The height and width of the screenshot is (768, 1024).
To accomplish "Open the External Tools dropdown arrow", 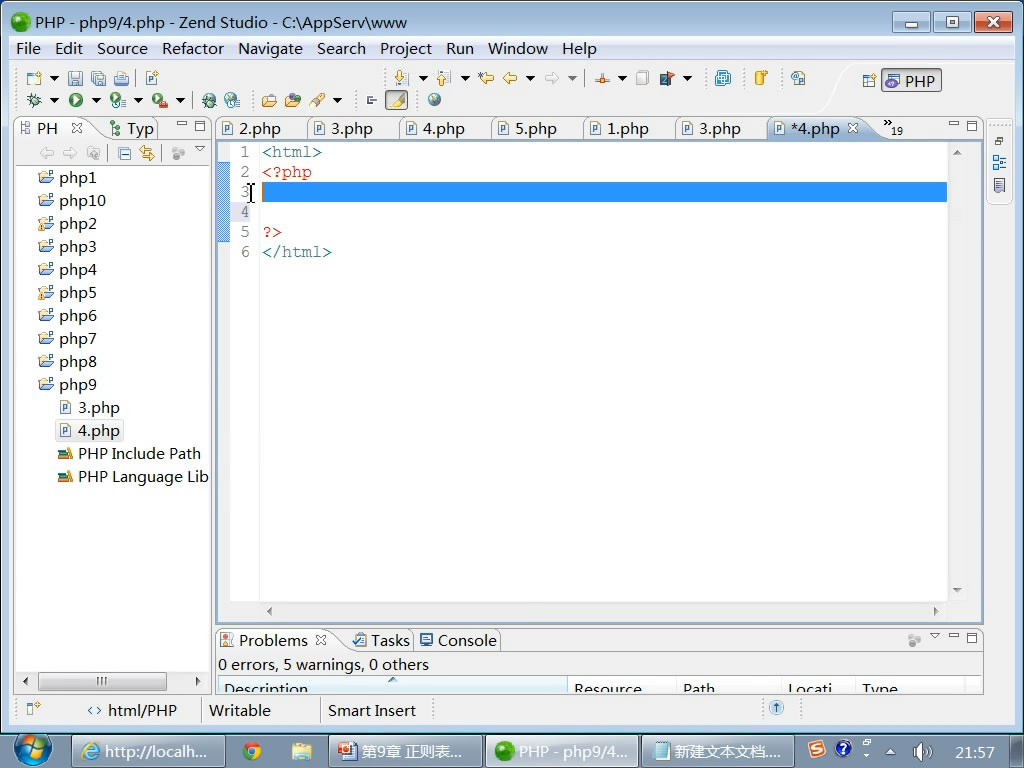I will tap(180, 100).
